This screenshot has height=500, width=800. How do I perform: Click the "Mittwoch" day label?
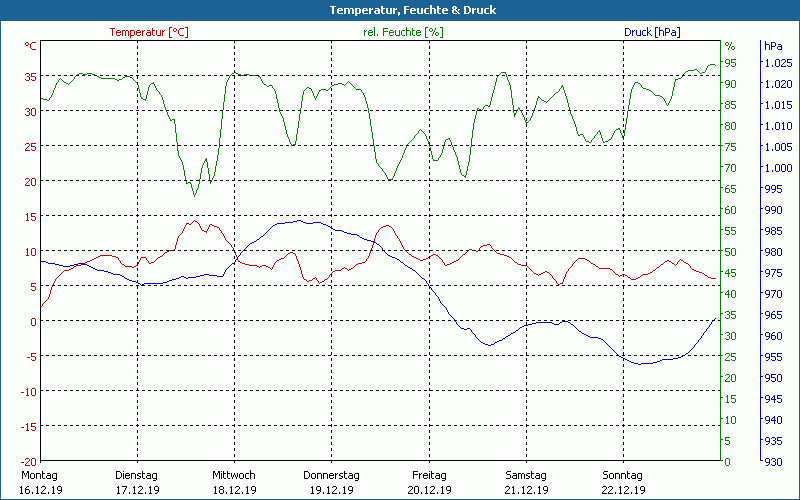pos(234,475)
